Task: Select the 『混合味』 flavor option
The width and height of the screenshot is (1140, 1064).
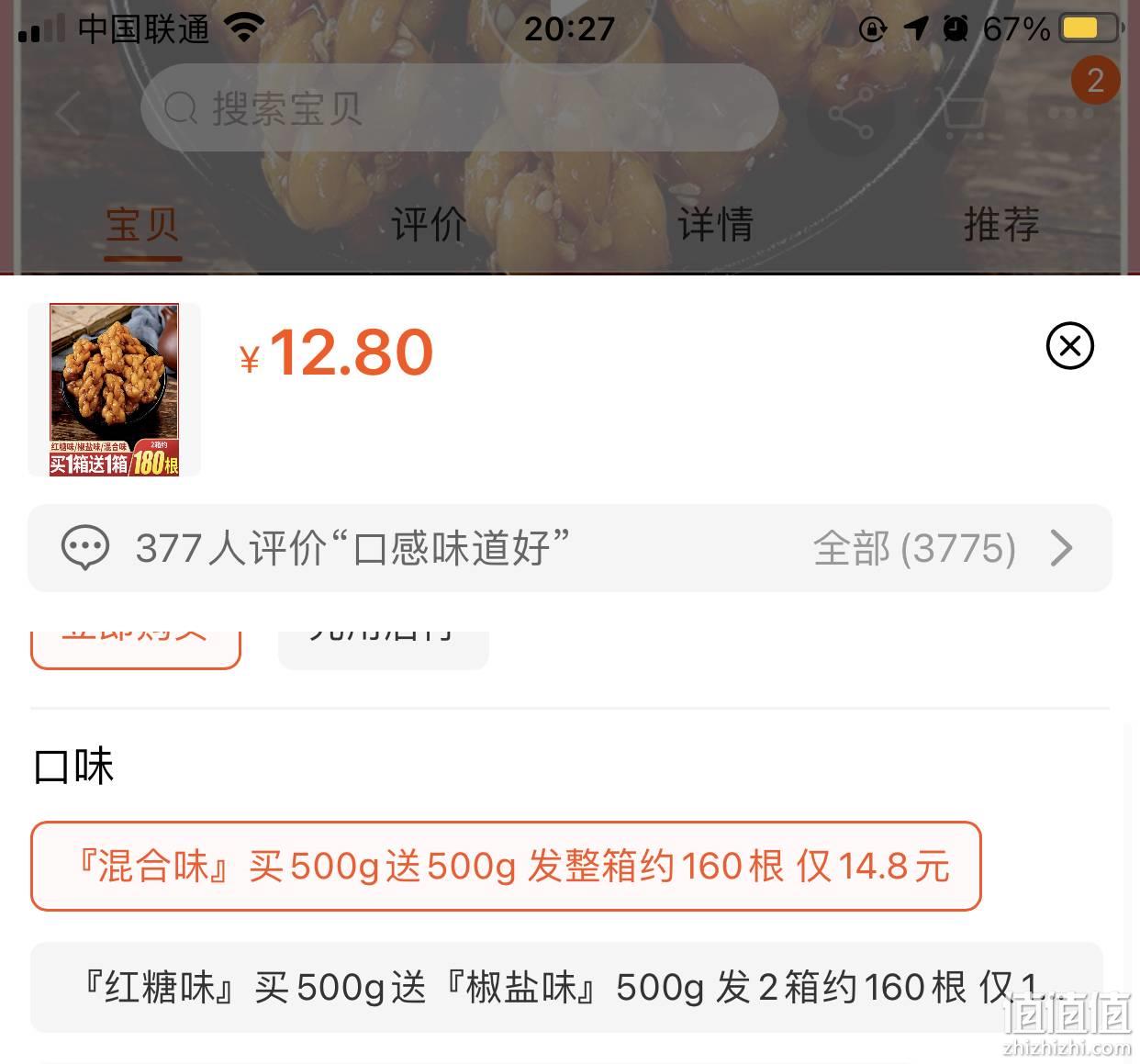Action: [506, 866]
